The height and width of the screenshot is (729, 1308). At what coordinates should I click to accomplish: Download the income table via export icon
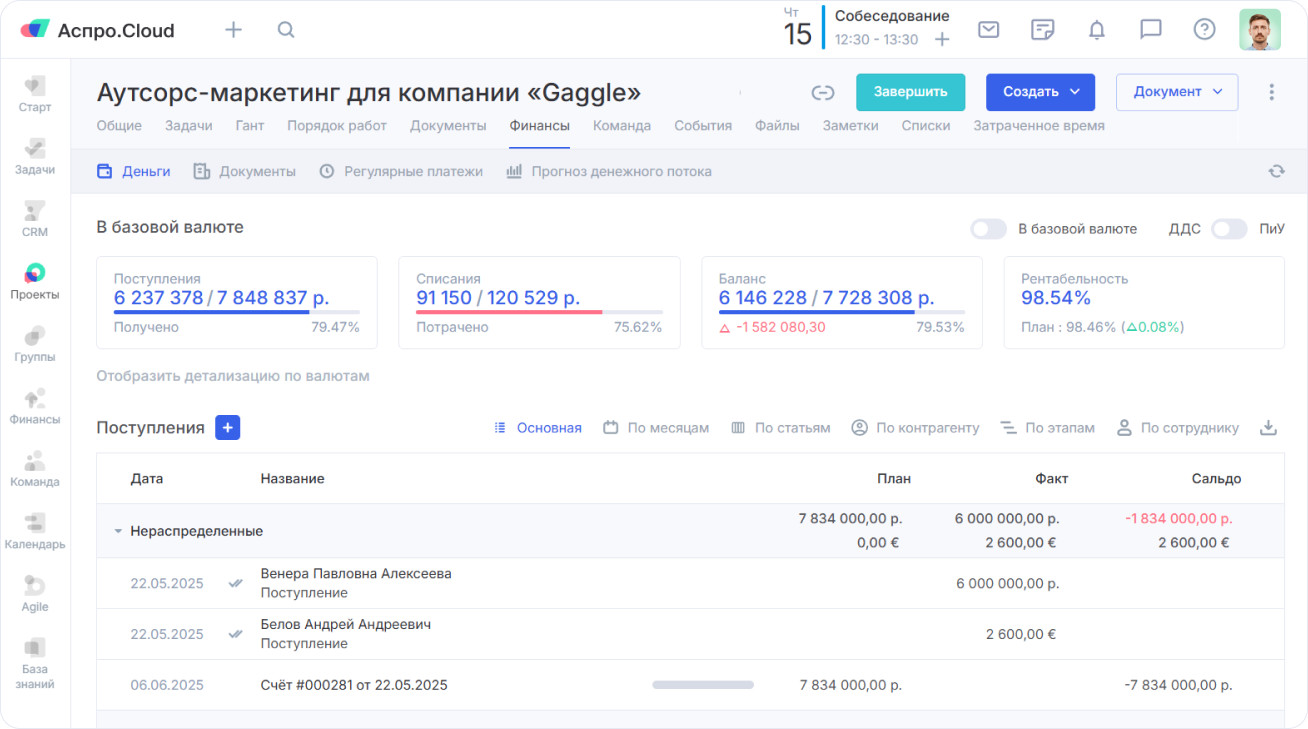coord(1268,428)
